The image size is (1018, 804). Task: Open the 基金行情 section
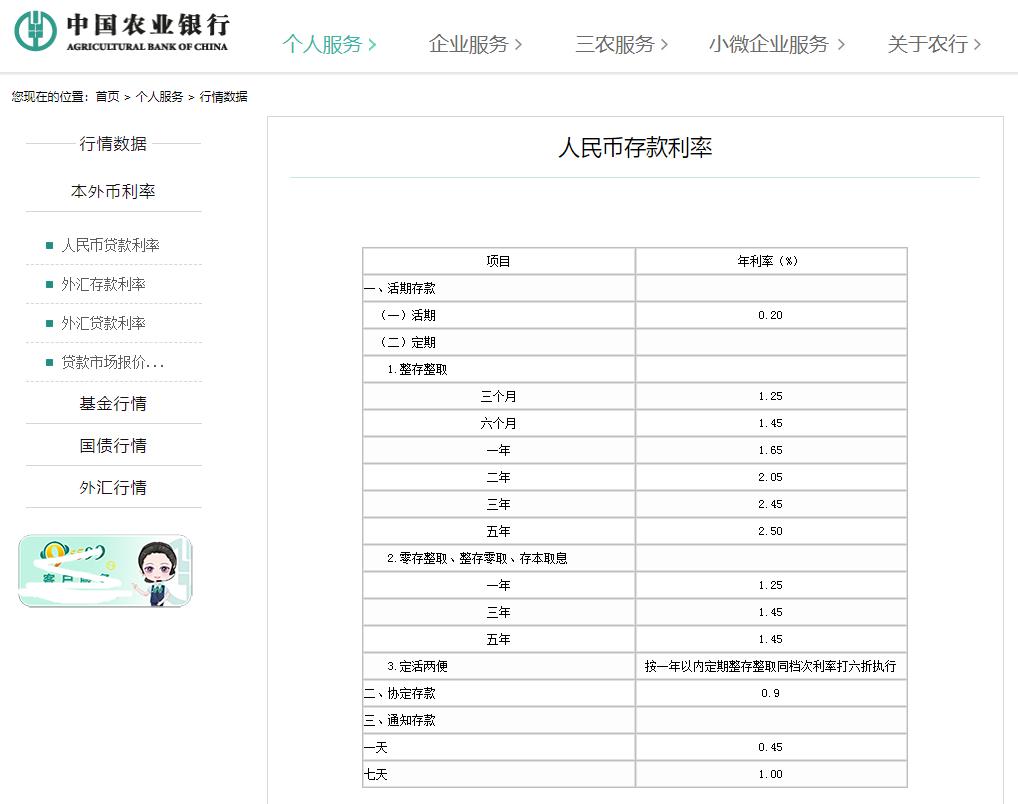click(112, 403)
